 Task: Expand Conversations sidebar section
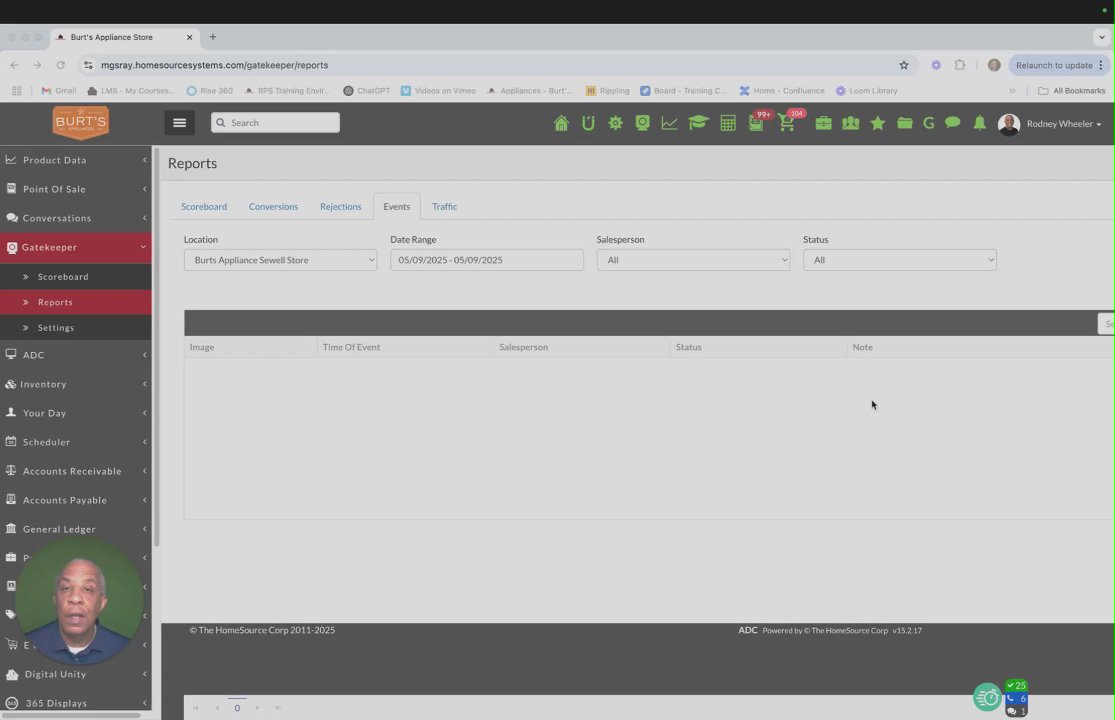tap(76, 218)
